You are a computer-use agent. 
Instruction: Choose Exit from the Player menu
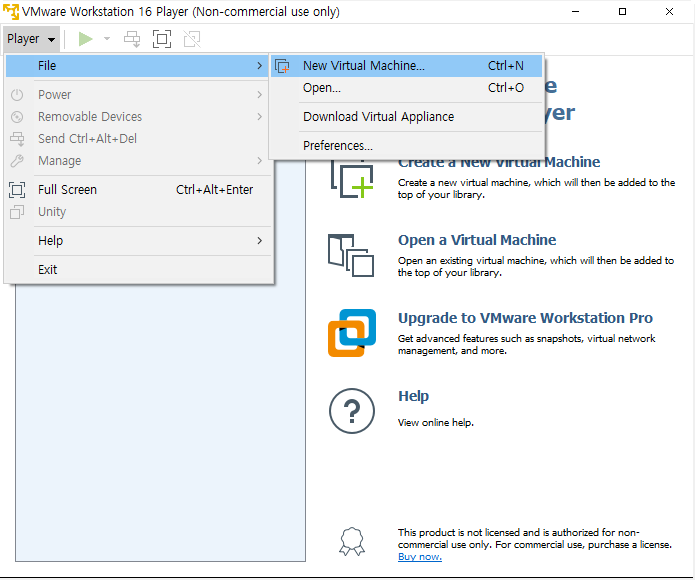click(x=137, y=270)
